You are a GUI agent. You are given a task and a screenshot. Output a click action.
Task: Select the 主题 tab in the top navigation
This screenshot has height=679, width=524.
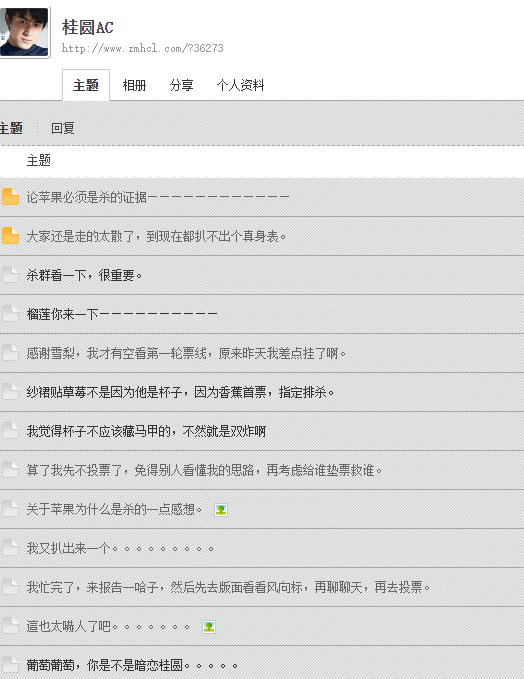click(x=86, y=85)
